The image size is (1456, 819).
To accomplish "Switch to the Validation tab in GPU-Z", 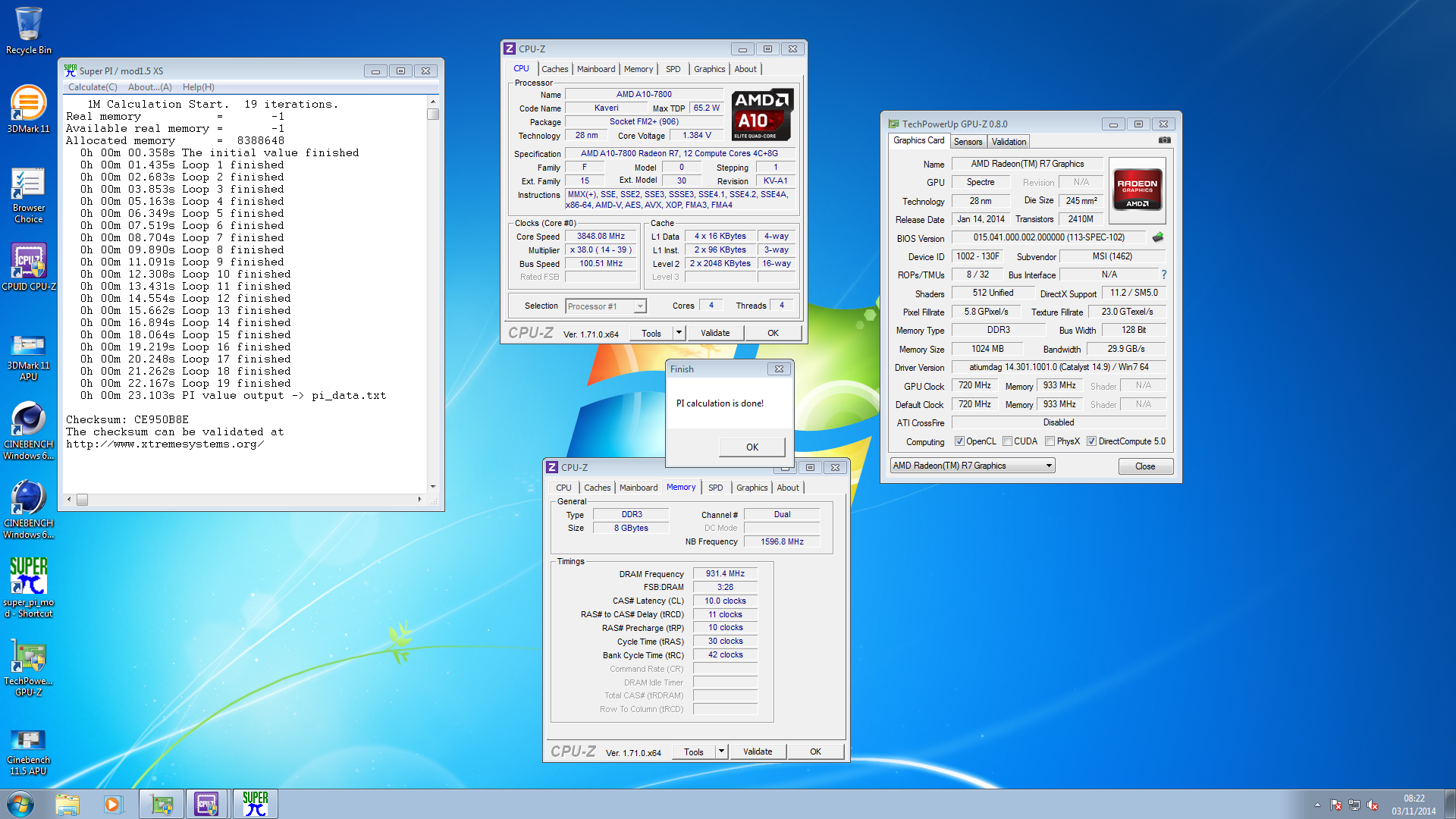I will point(1009,142).
